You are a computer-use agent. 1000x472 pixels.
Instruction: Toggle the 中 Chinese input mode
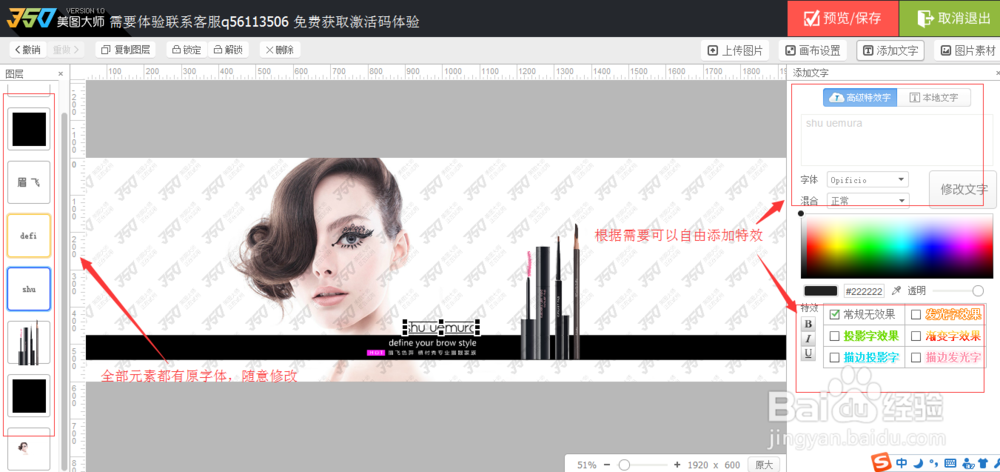pos(902,462)
